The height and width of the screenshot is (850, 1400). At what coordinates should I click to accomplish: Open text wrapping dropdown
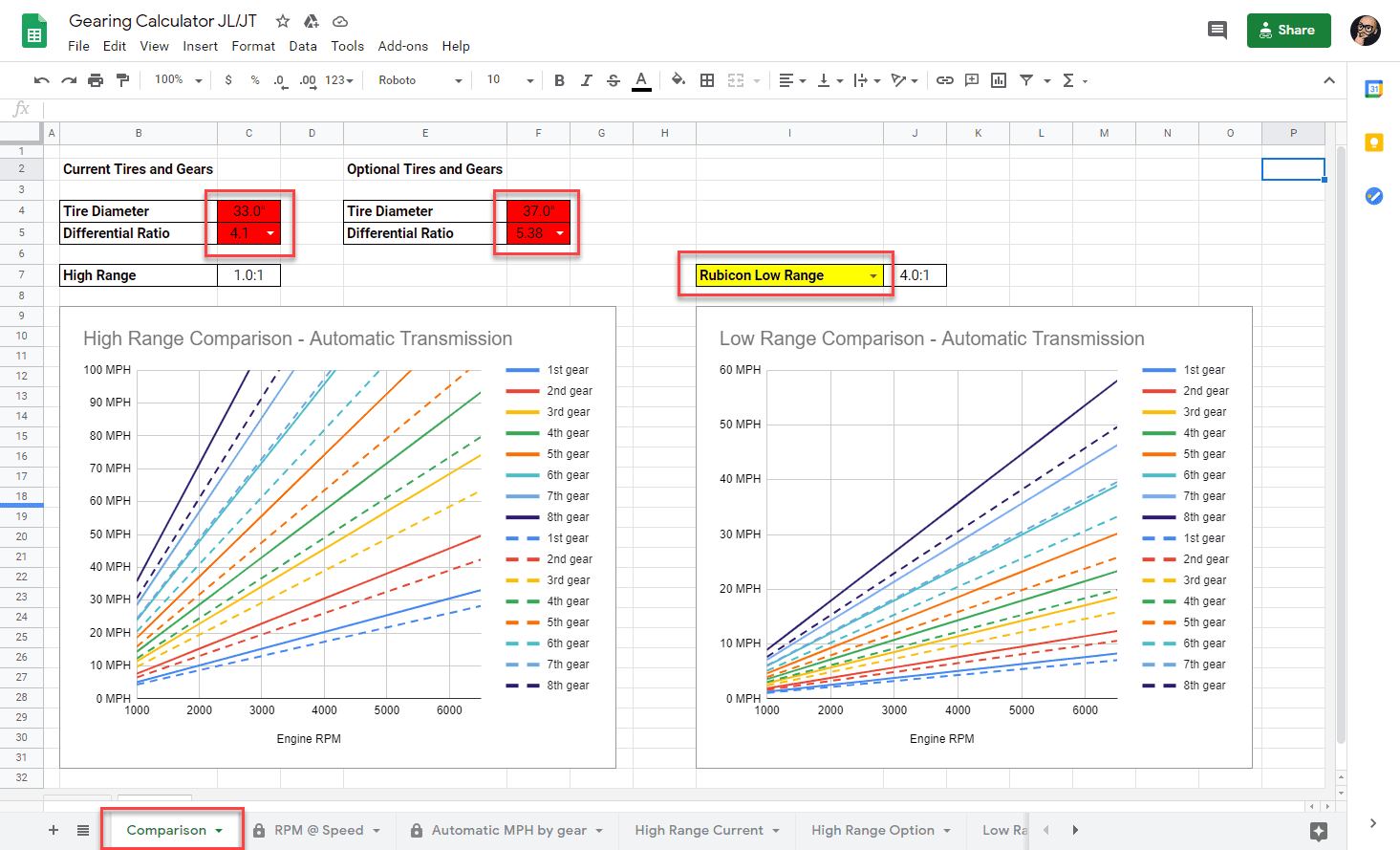[x=867, y=80]
